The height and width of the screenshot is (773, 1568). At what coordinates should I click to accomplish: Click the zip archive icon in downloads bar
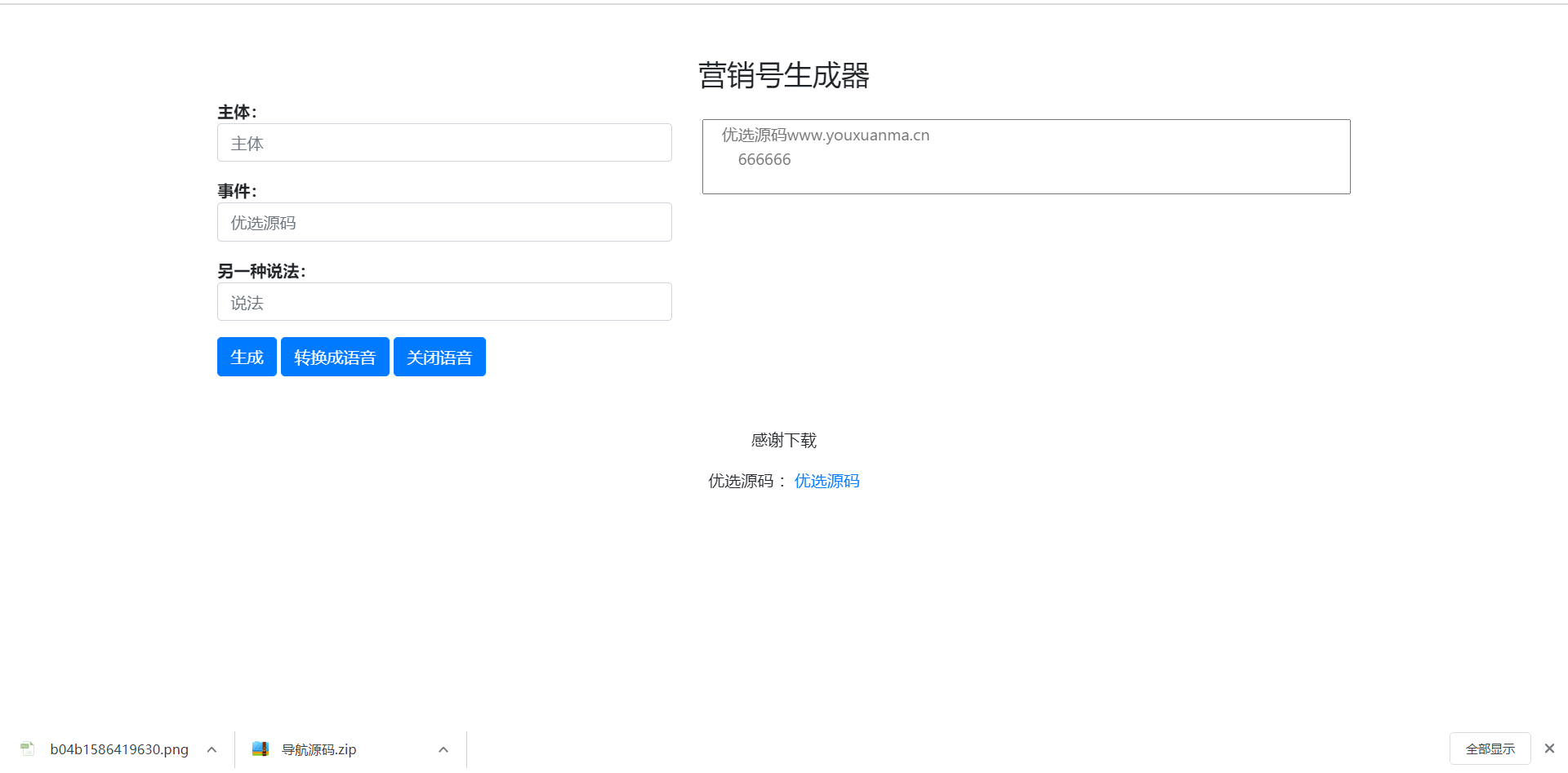(x=261, y=749)
